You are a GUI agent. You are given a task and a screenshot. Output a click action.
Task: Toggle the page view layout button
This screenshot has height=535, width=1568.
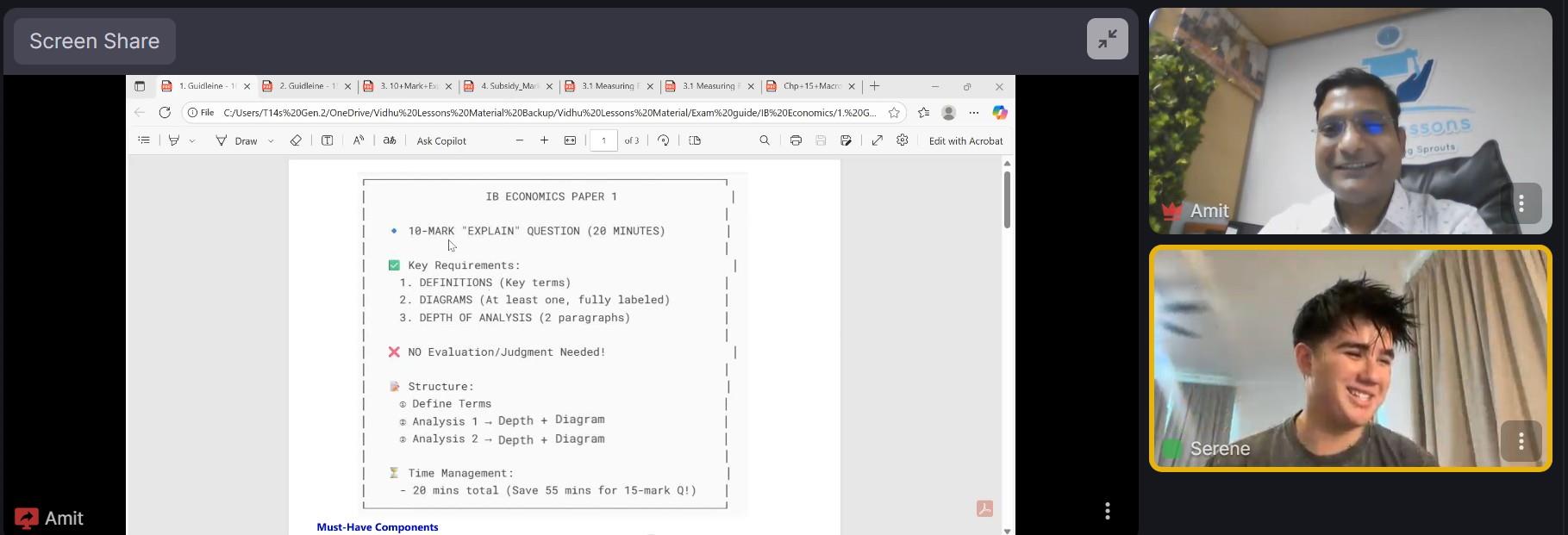click(695, 140)
